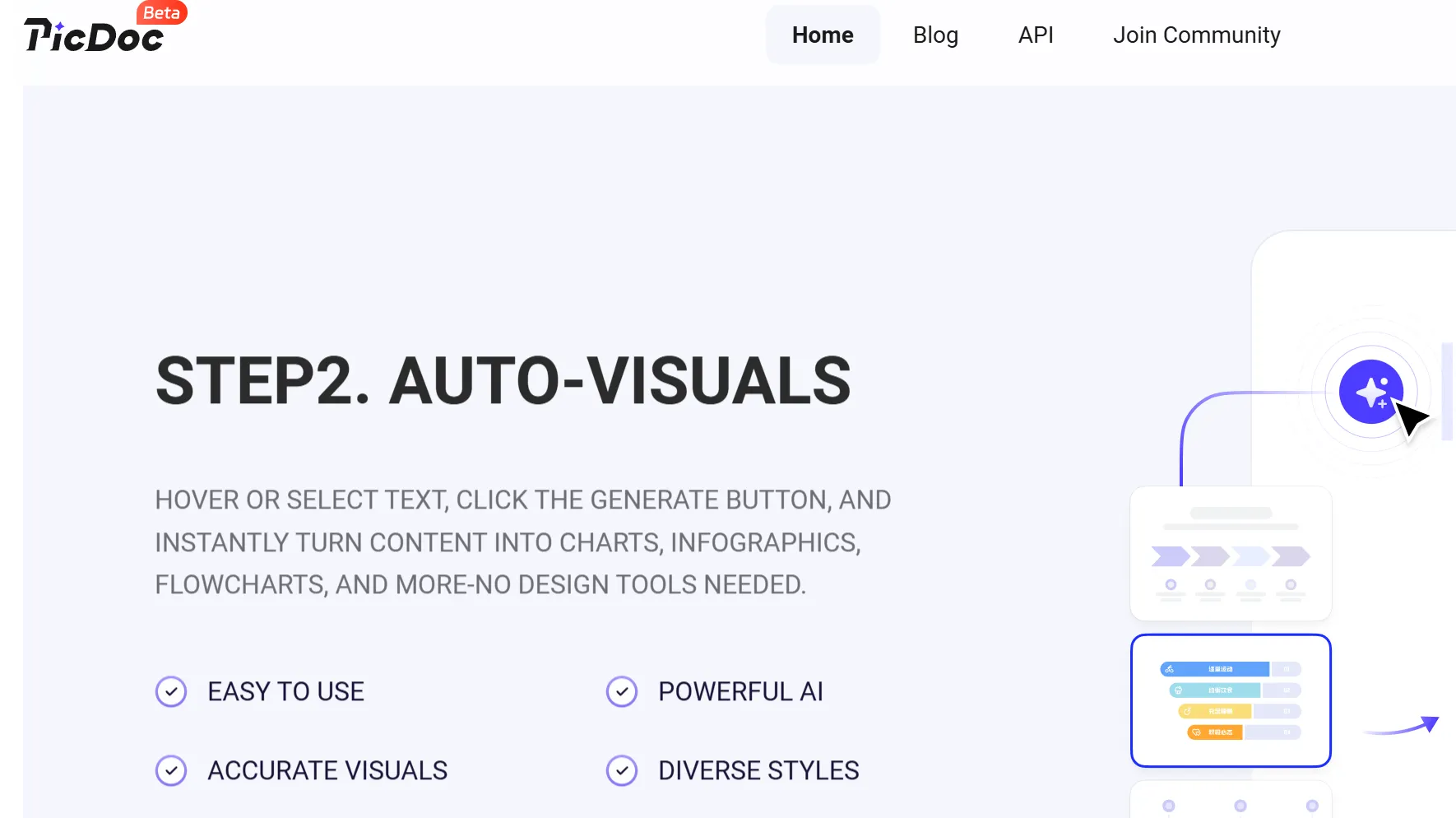Click the Join Community link
Image resolution: width=1456 pixels, height=818 pixels.
coord(1196,35)
